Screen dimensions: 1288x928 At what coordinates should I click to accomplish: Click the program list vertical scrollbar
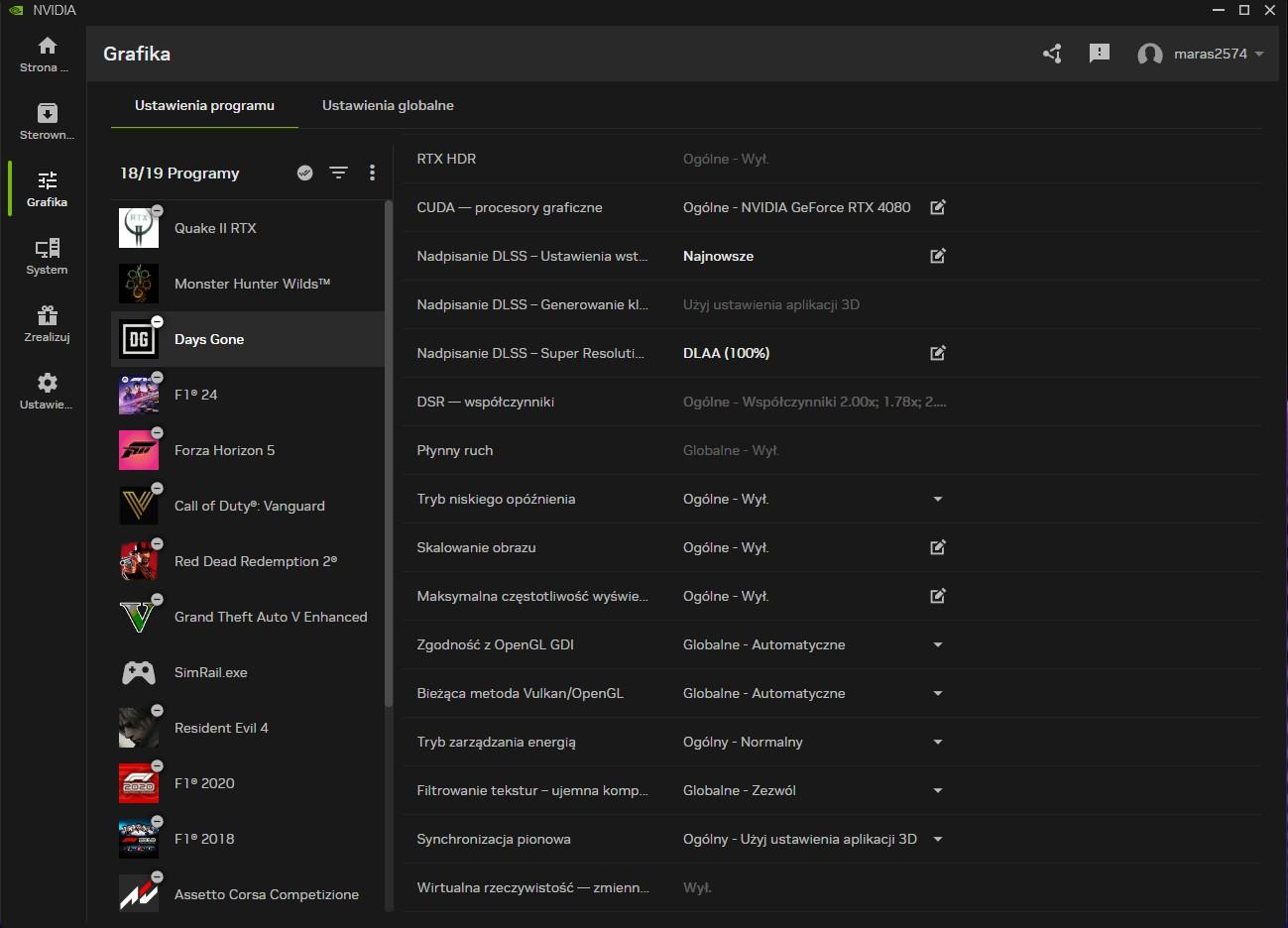point(389,454)
